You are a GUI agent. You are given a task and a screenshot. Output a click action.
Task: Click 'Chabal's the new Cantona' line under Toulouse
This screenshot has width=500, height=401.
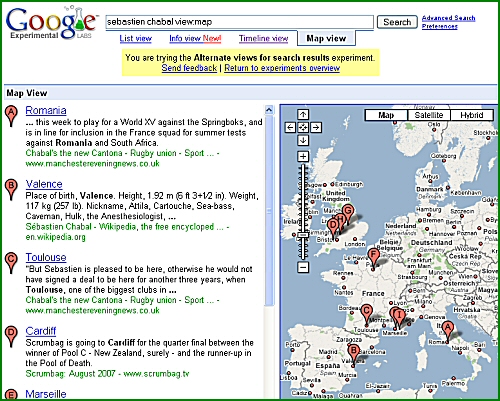[122, 300]
